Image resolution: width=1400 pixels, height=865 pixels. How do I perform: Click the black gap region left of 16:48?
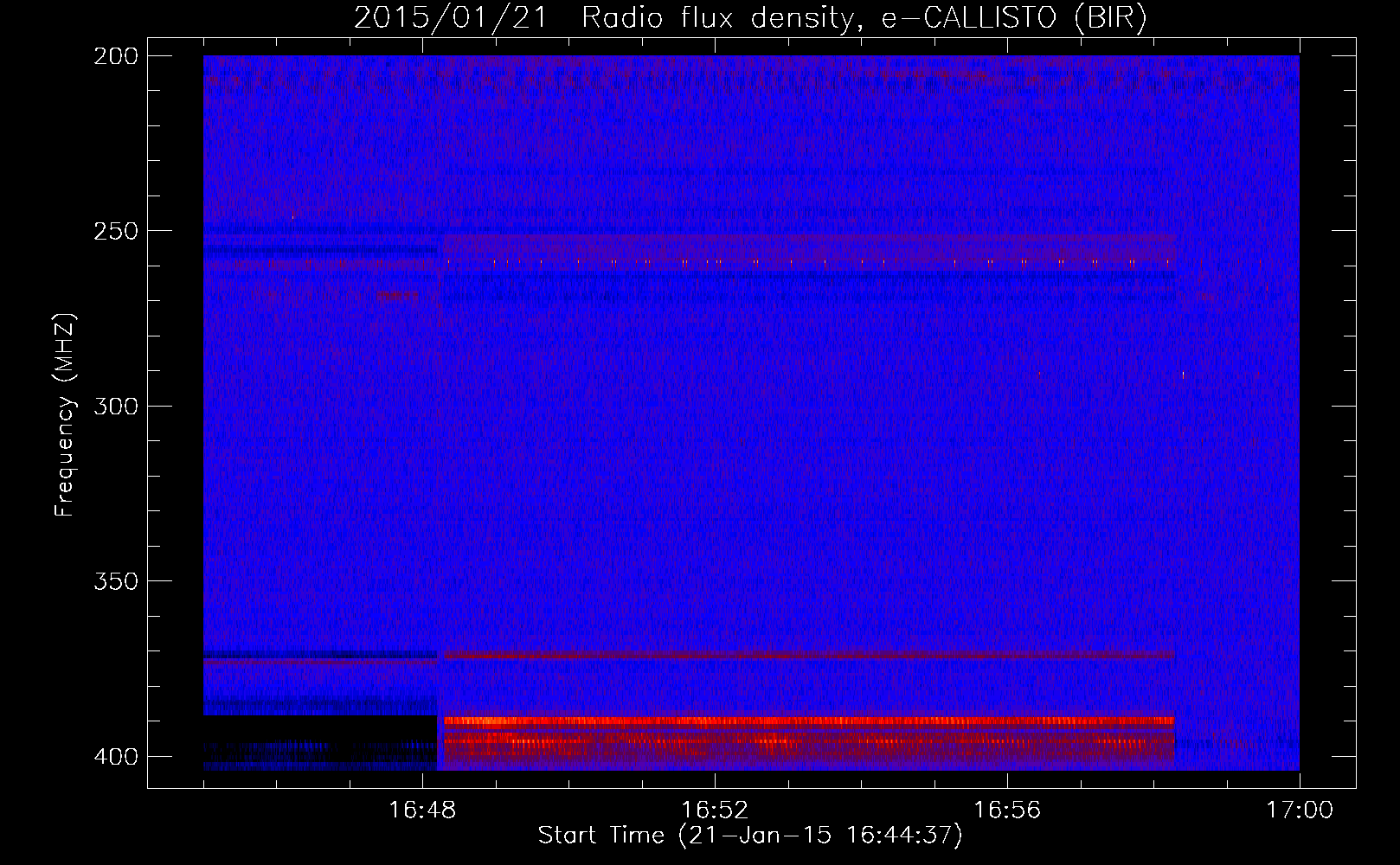[320, 729]
